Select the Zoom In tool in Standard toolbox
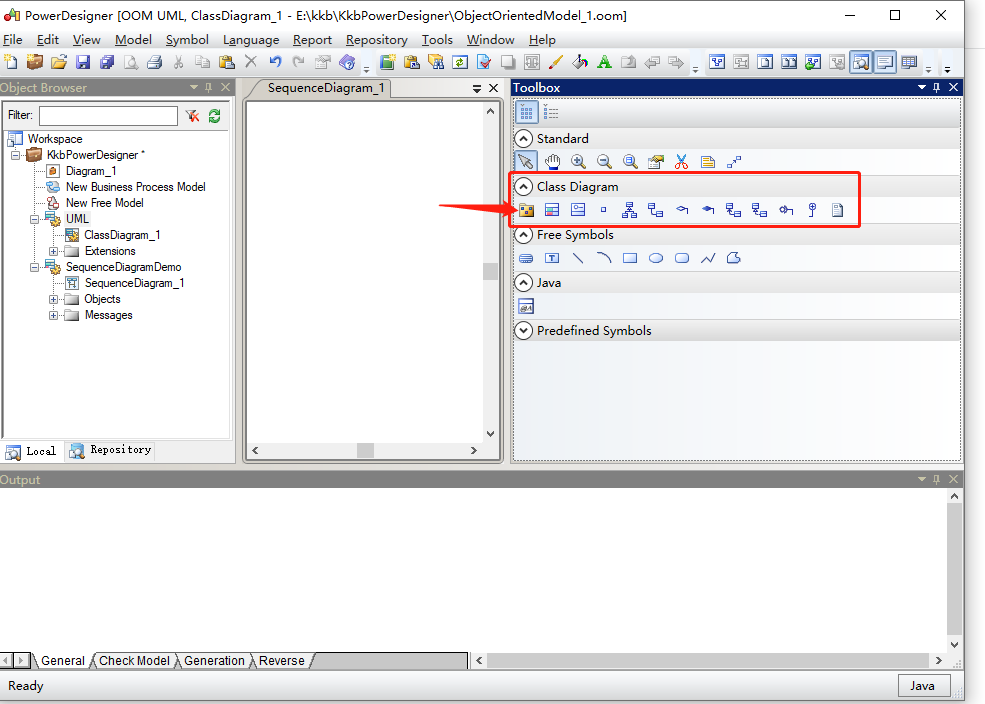Screen dimensions: 985x704 [578, 161]
